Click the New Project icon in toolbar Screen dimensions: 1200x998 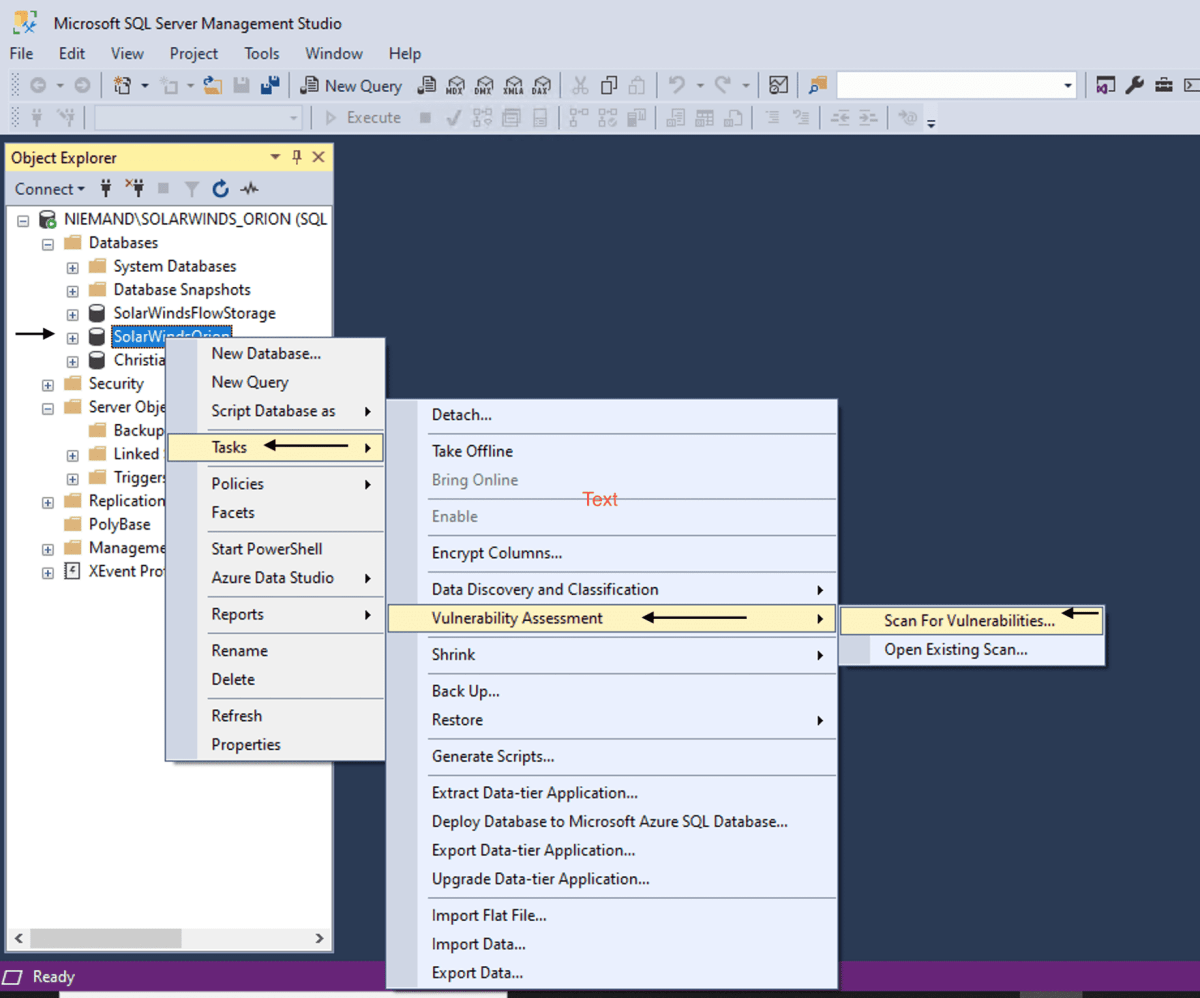point(123,86)
